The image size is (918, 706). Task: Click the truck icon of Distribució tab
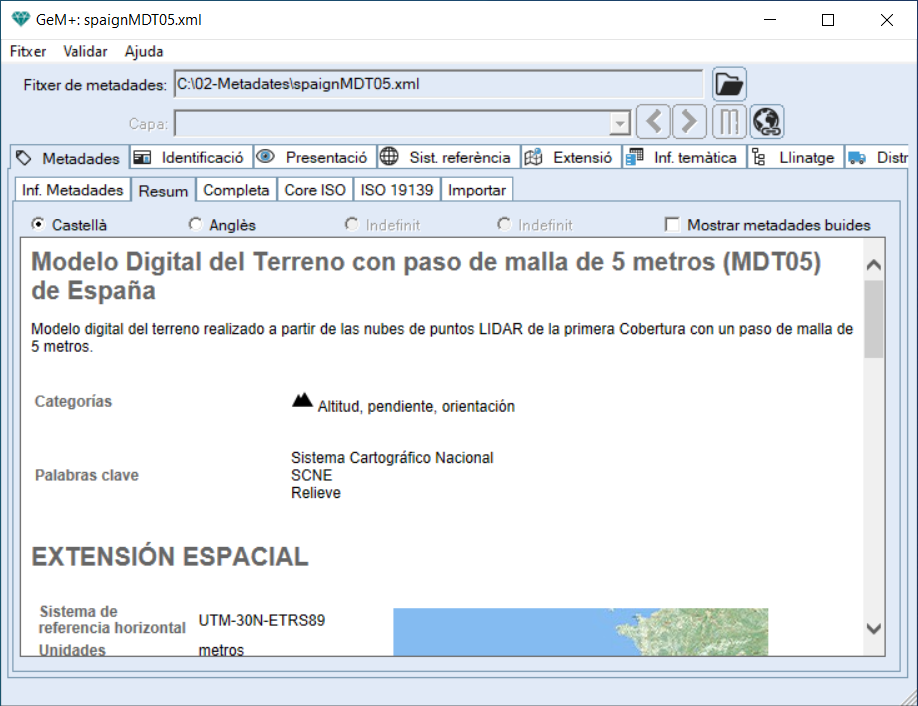(x=857, y=157)
